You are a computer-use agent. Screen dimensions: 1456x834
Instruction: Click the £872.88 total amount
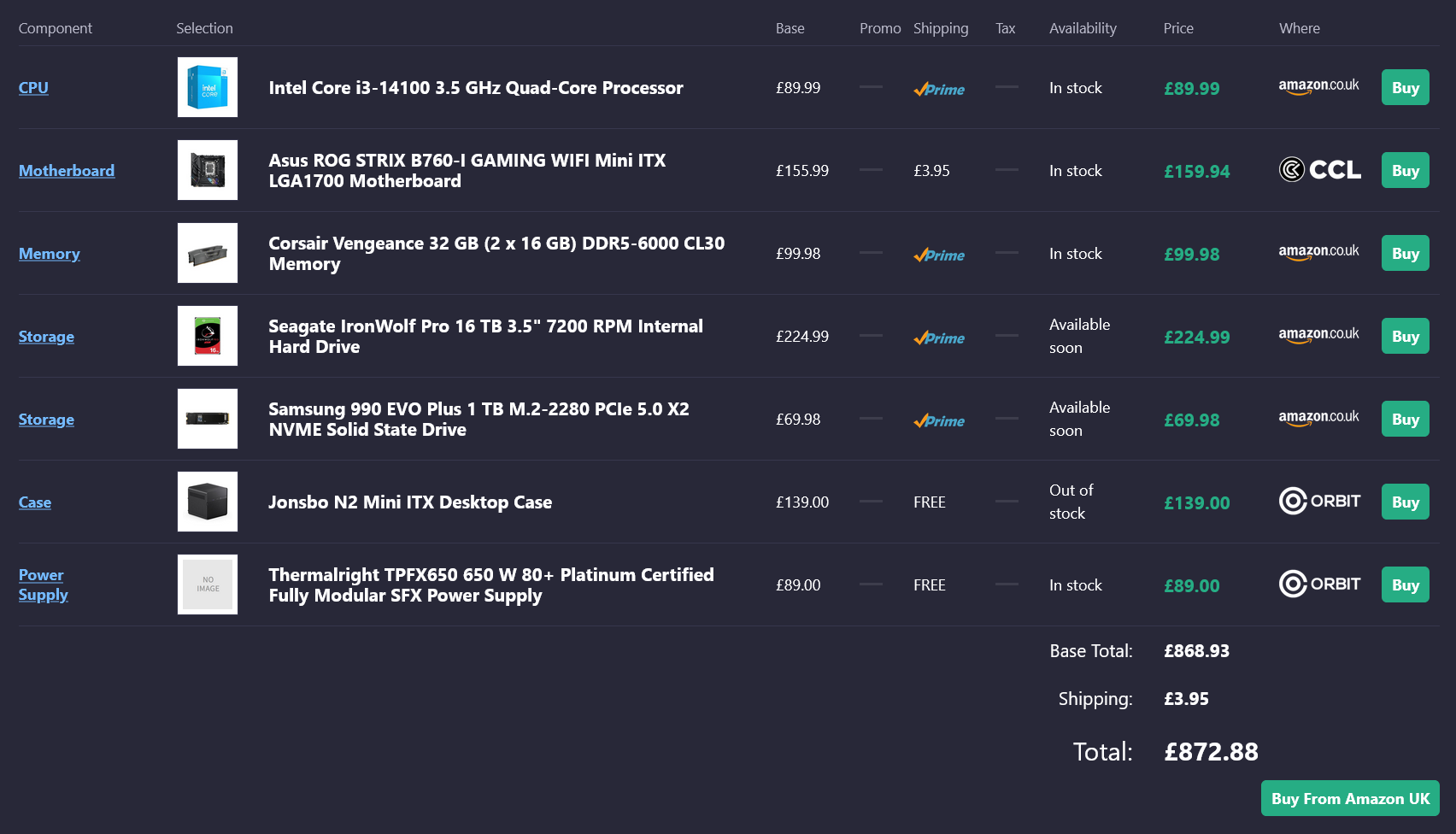pyautogui.click(x=1211, y=751)
